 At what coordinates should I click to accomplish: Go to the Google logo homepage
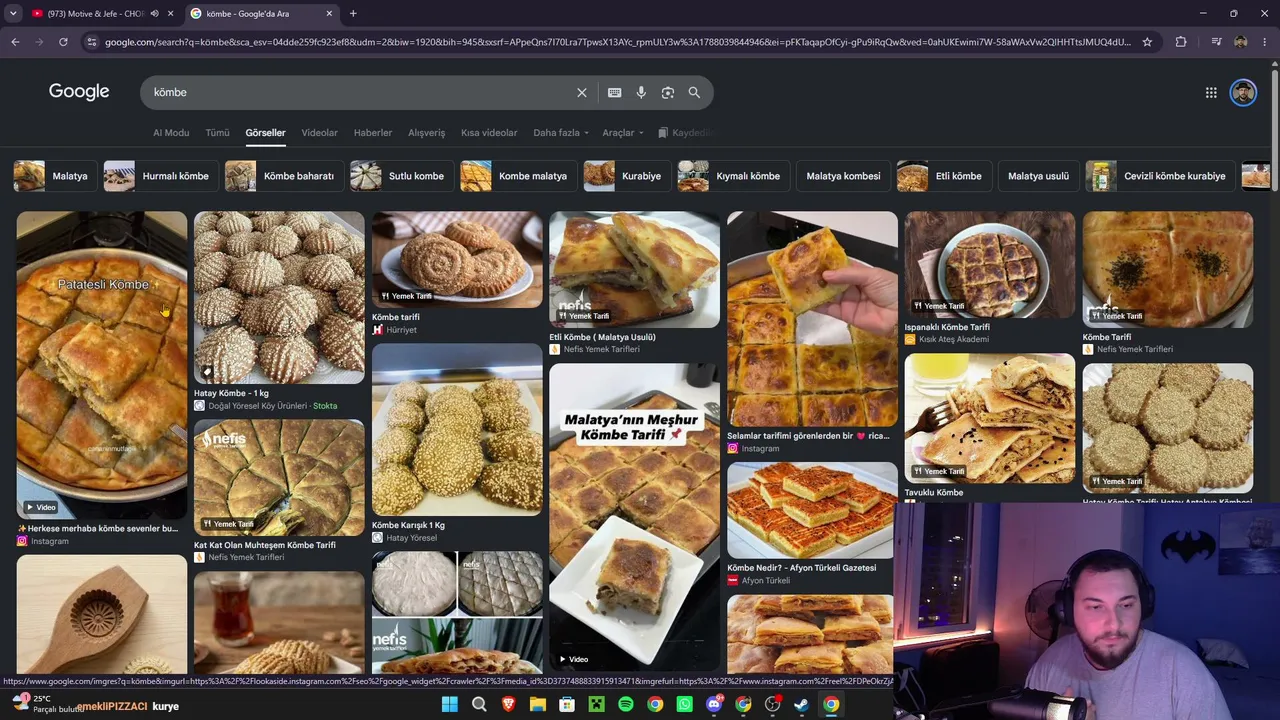pos(79,91)
